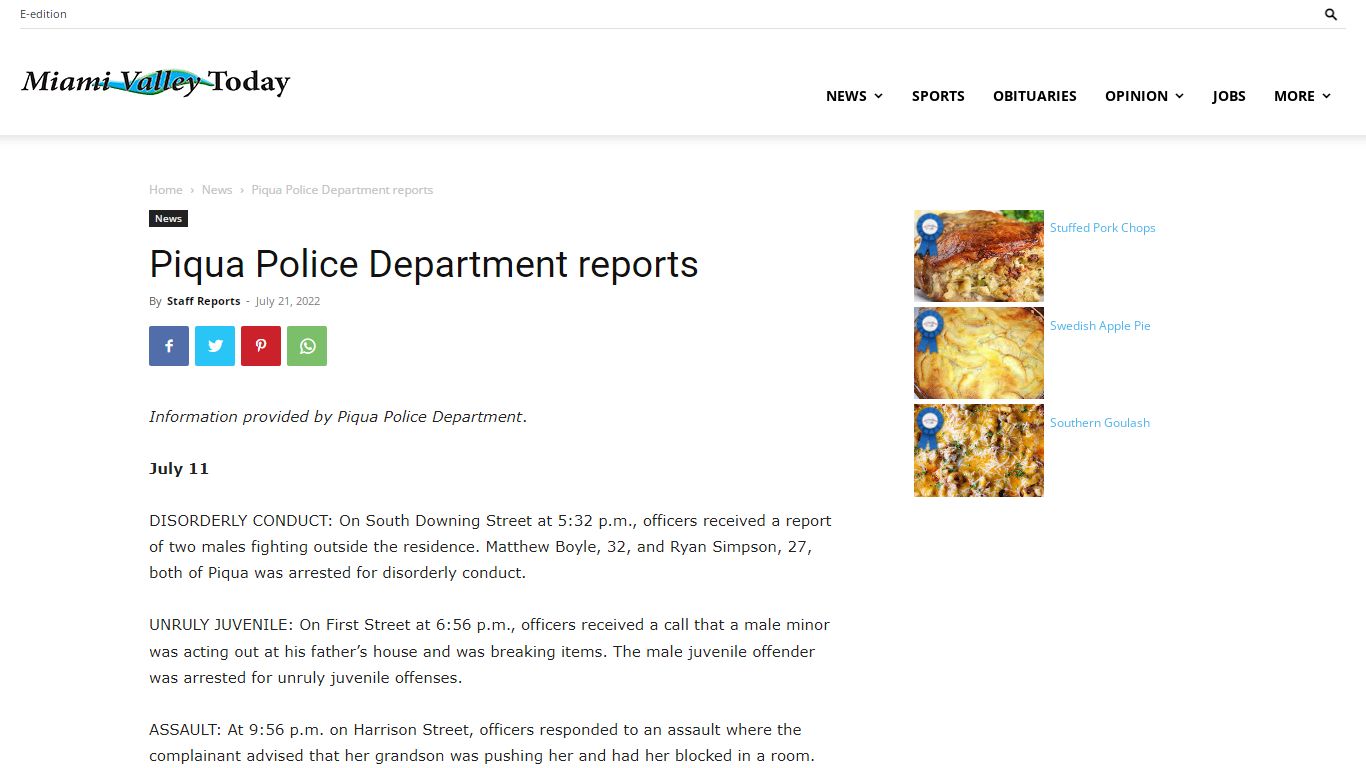Viewport: 1366px width, 768px height.
Task: Click the Piqua Police Department reports breadcrumb text
Action: click(342, 190)
